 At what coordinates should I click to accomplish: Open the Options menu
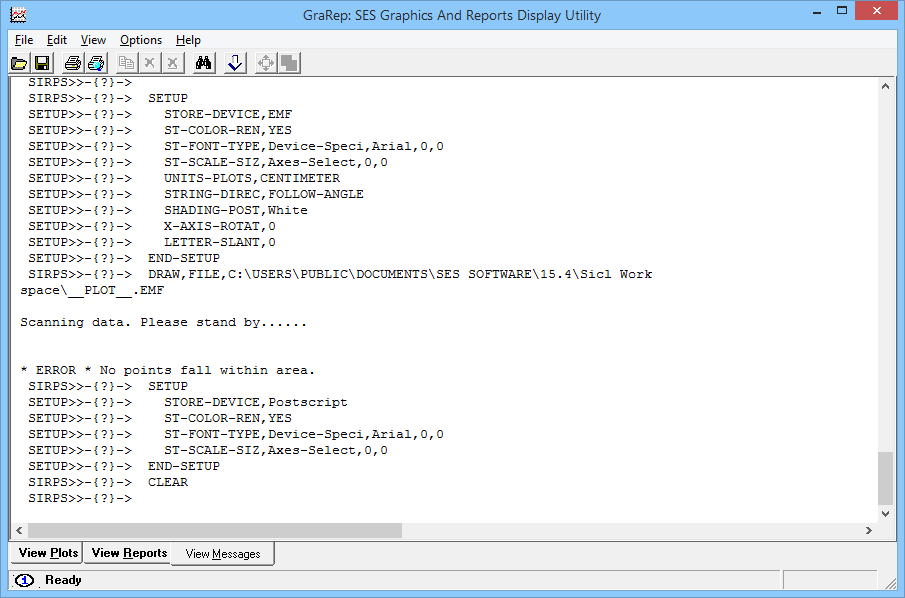[141, 40]
